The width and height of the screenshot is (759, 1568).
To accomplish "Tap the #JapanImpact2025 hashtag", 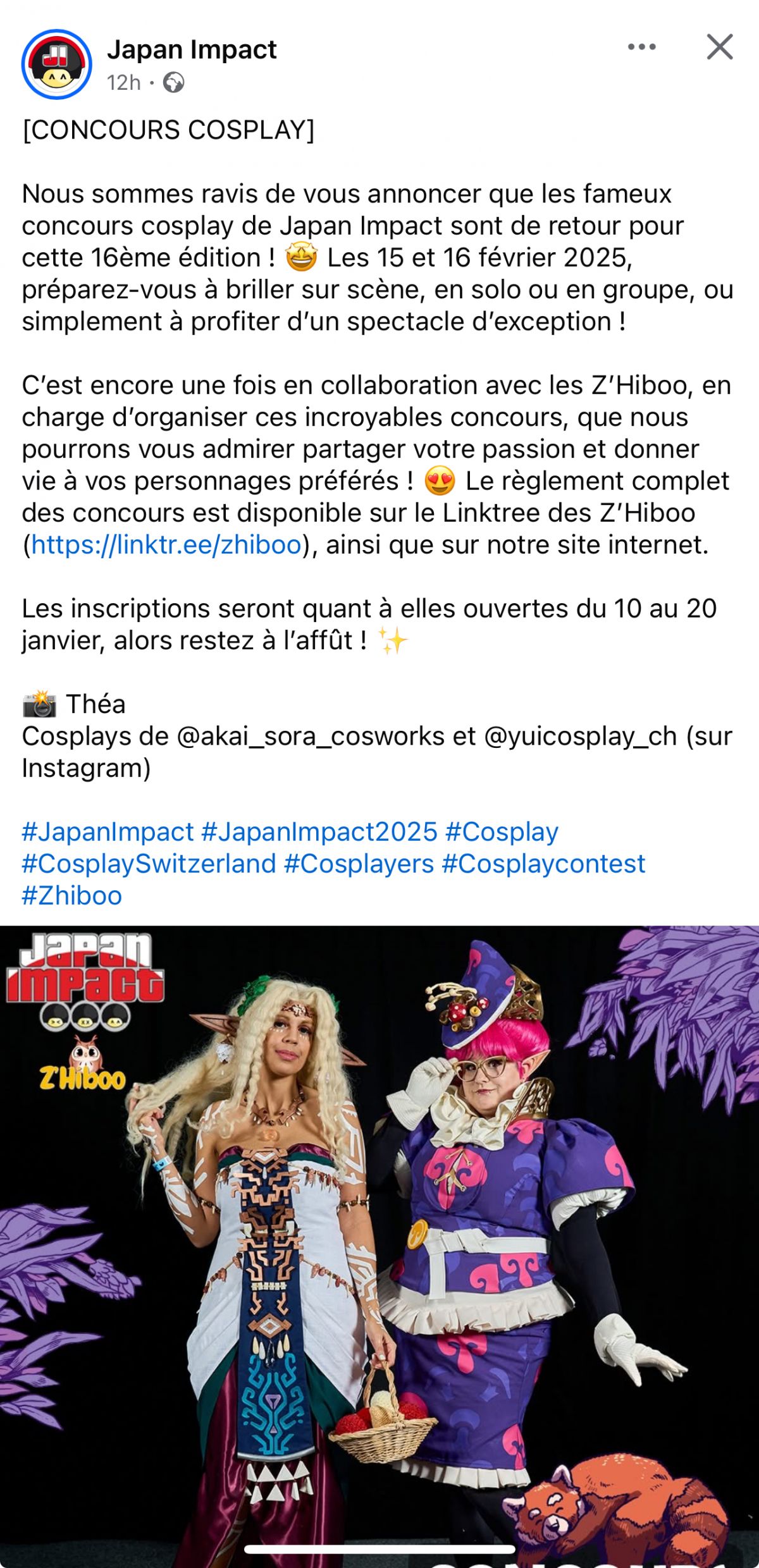I will pyautogui.click(x=319, y=831).
